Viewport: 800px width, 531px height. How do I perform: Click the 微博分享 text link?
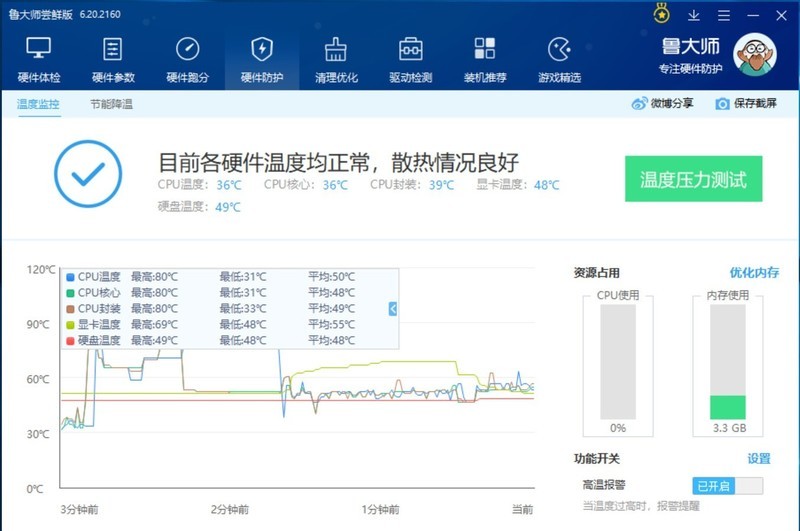[x=671, y=104]
